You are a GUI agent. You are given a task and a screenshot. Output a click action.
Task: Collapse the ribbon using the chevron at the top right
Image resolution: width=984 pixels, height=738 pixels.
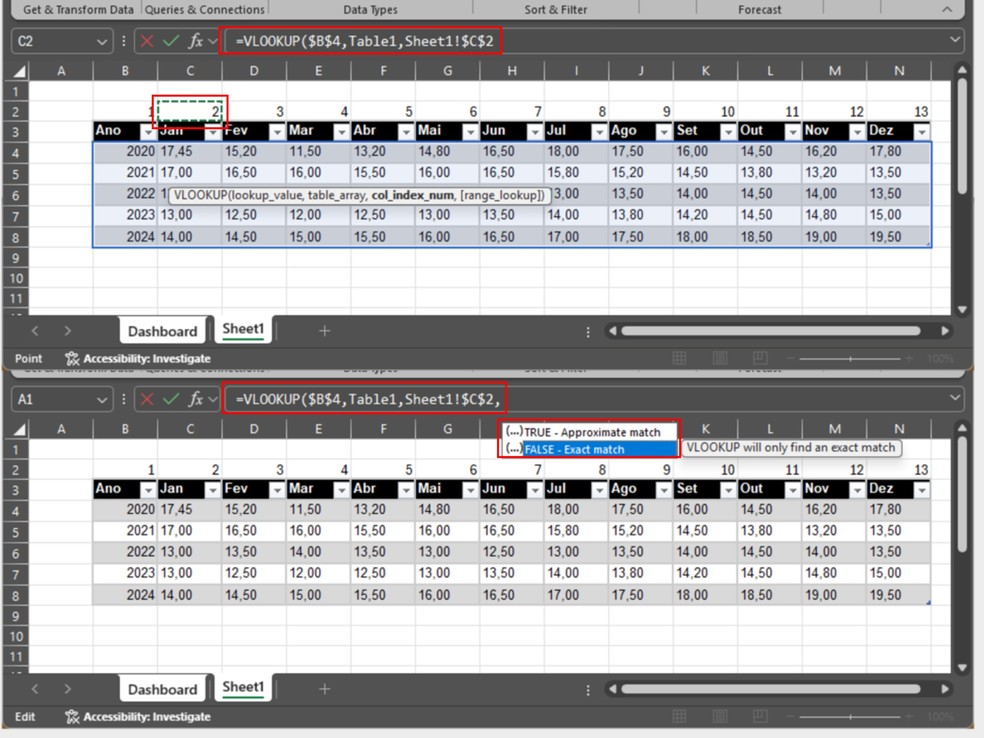point(946,9)
